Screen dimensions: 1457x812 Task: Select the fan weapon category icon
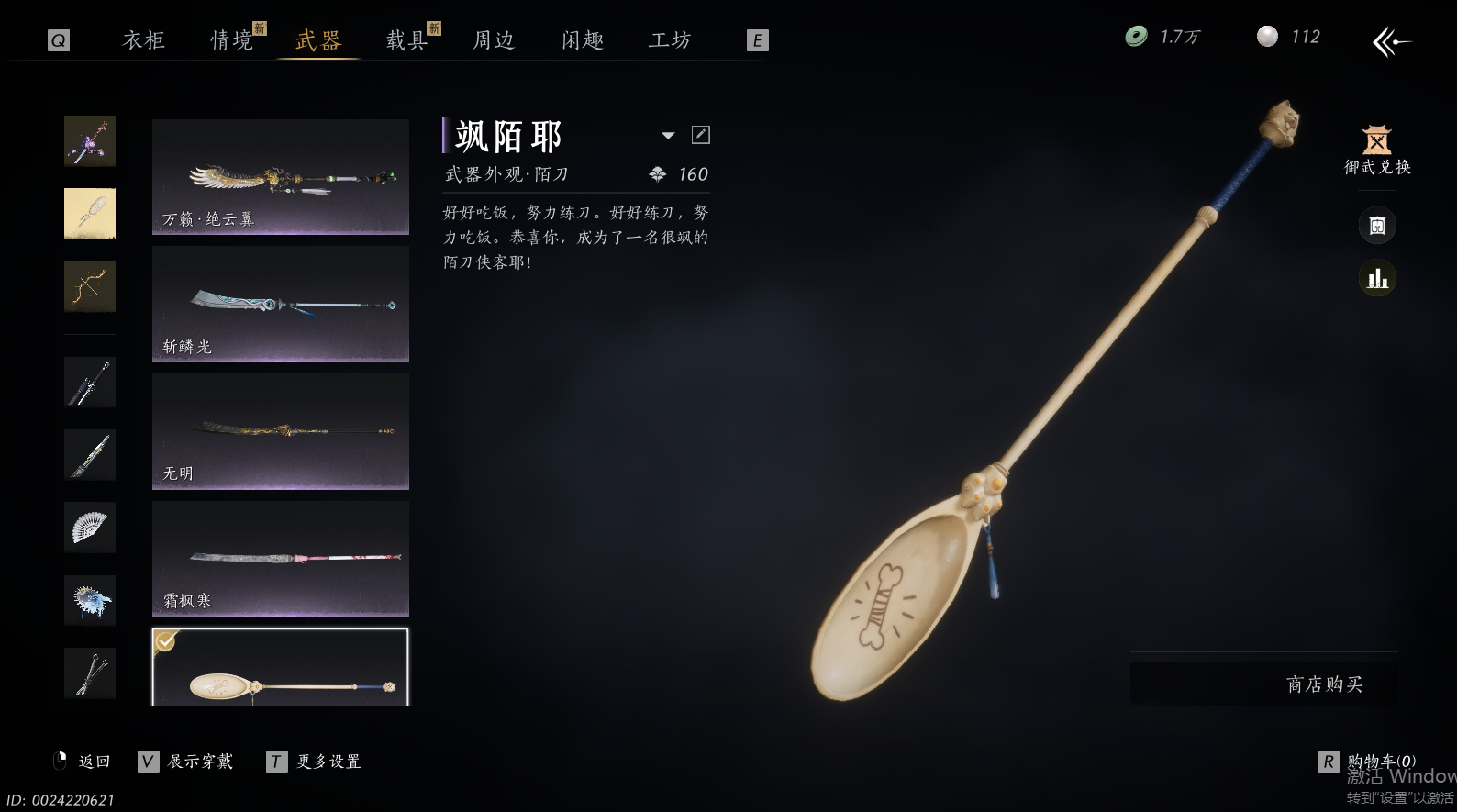point(90,528)
